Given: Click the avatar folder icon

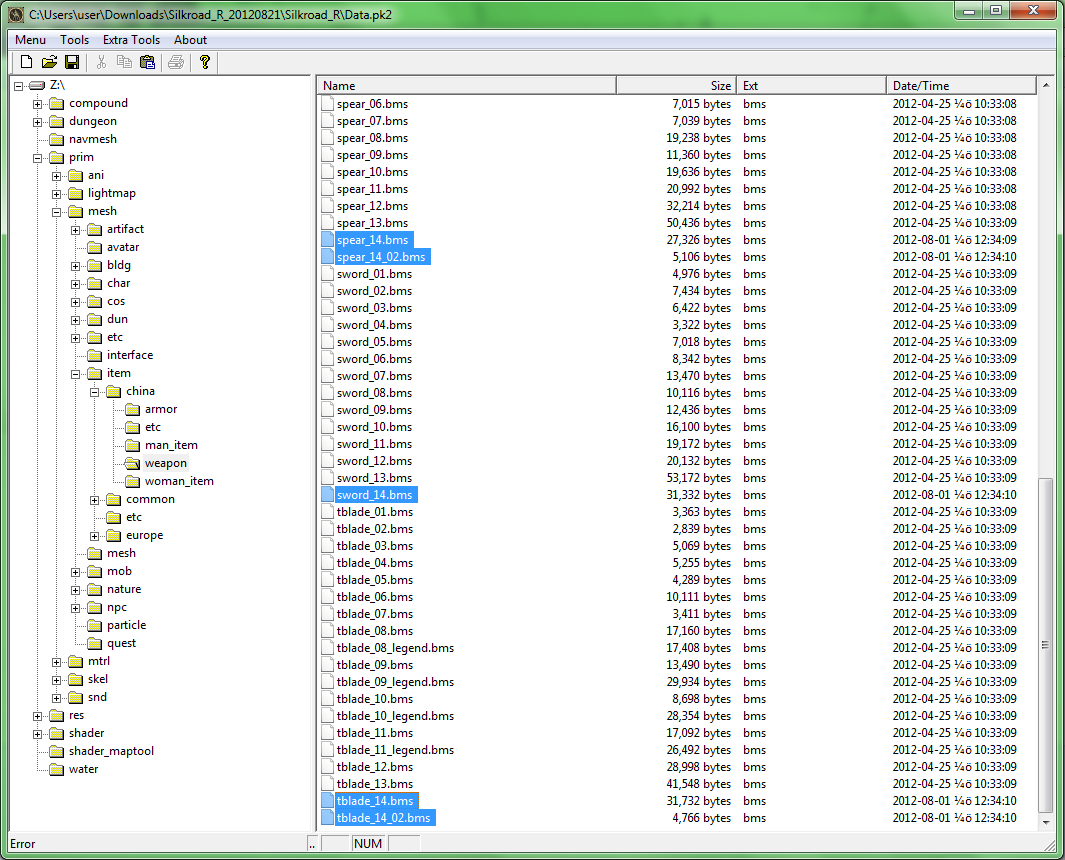Looking at the screenshot, I should 94,247.
